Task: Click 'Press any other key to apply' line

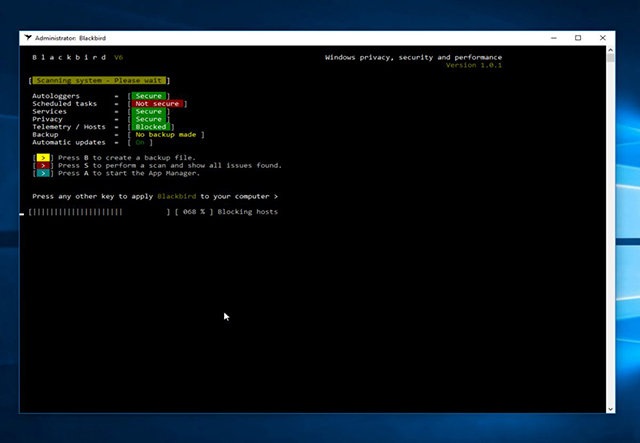Action: pyautogui.click(x=155, y=196)
